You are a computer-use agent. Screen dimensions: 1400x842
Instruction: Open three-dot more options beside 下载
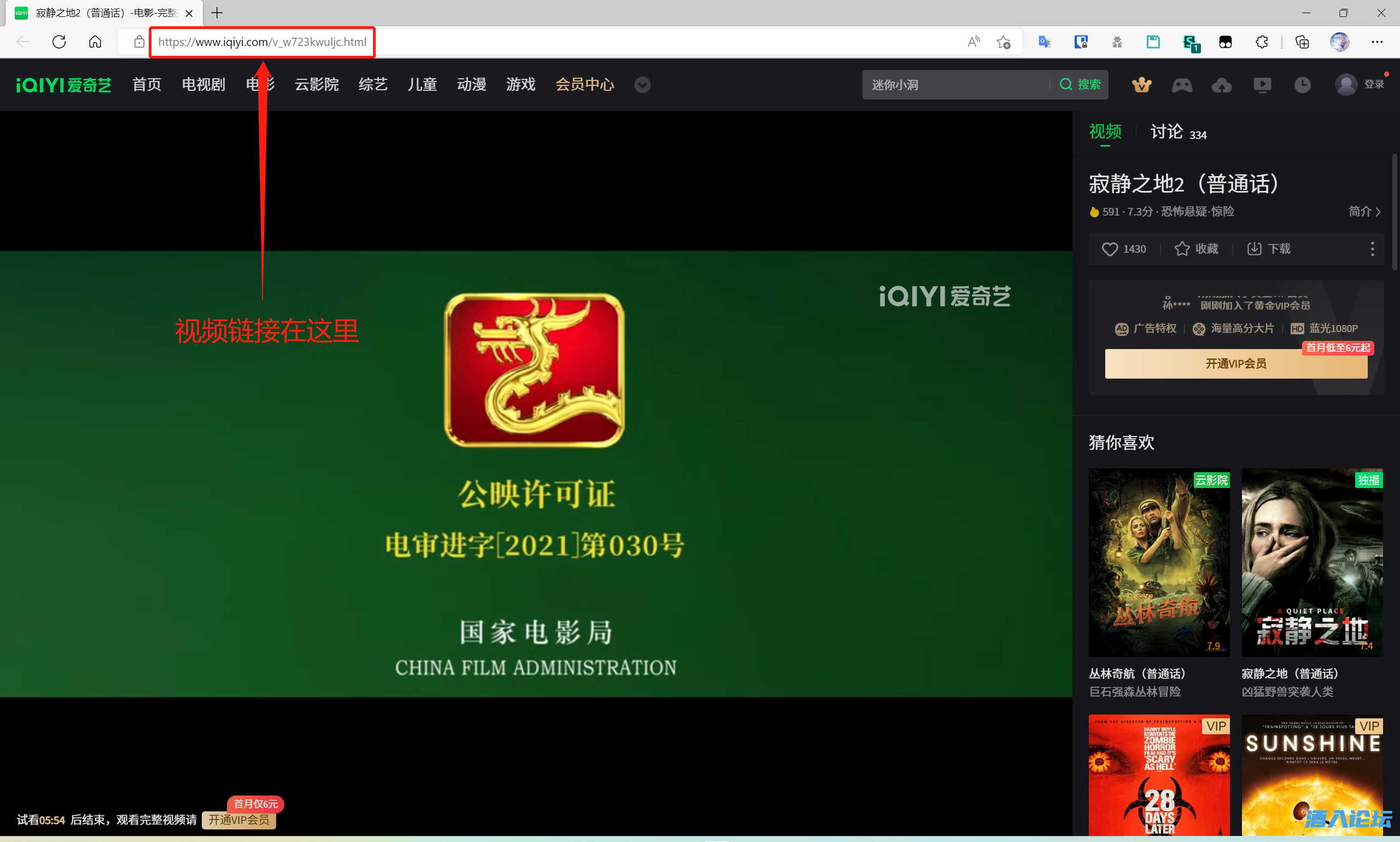pyautogui.click(x=1372, y=249)
